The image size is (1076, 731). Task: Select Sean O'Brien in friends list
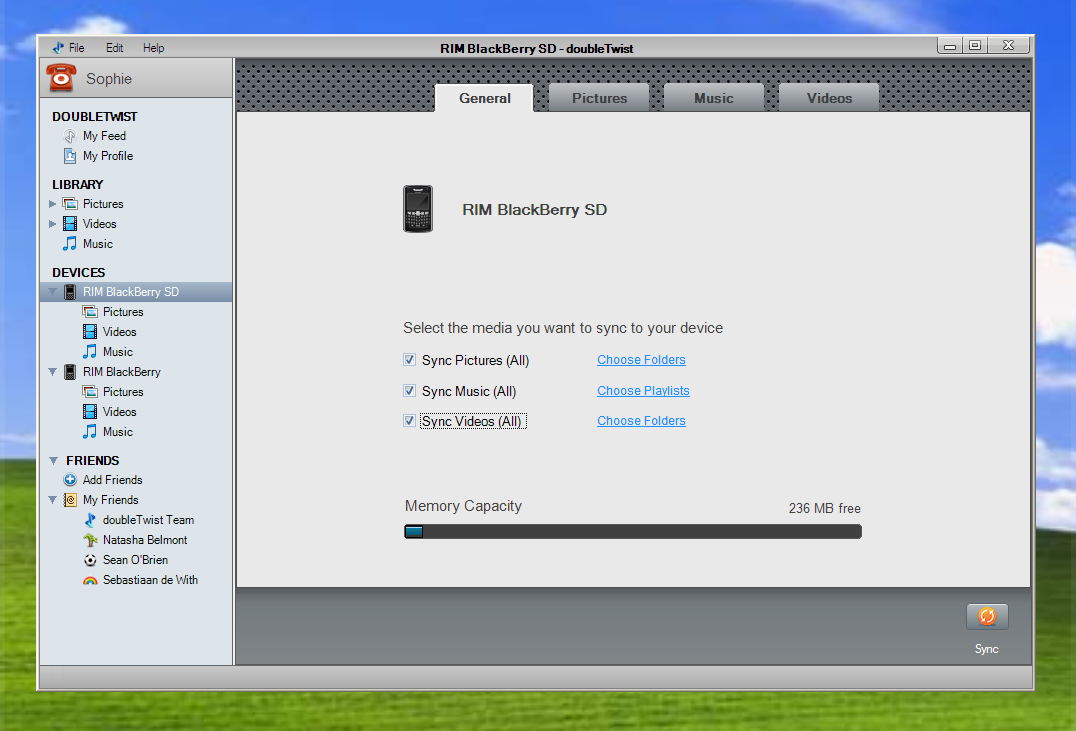pos(135,560)
